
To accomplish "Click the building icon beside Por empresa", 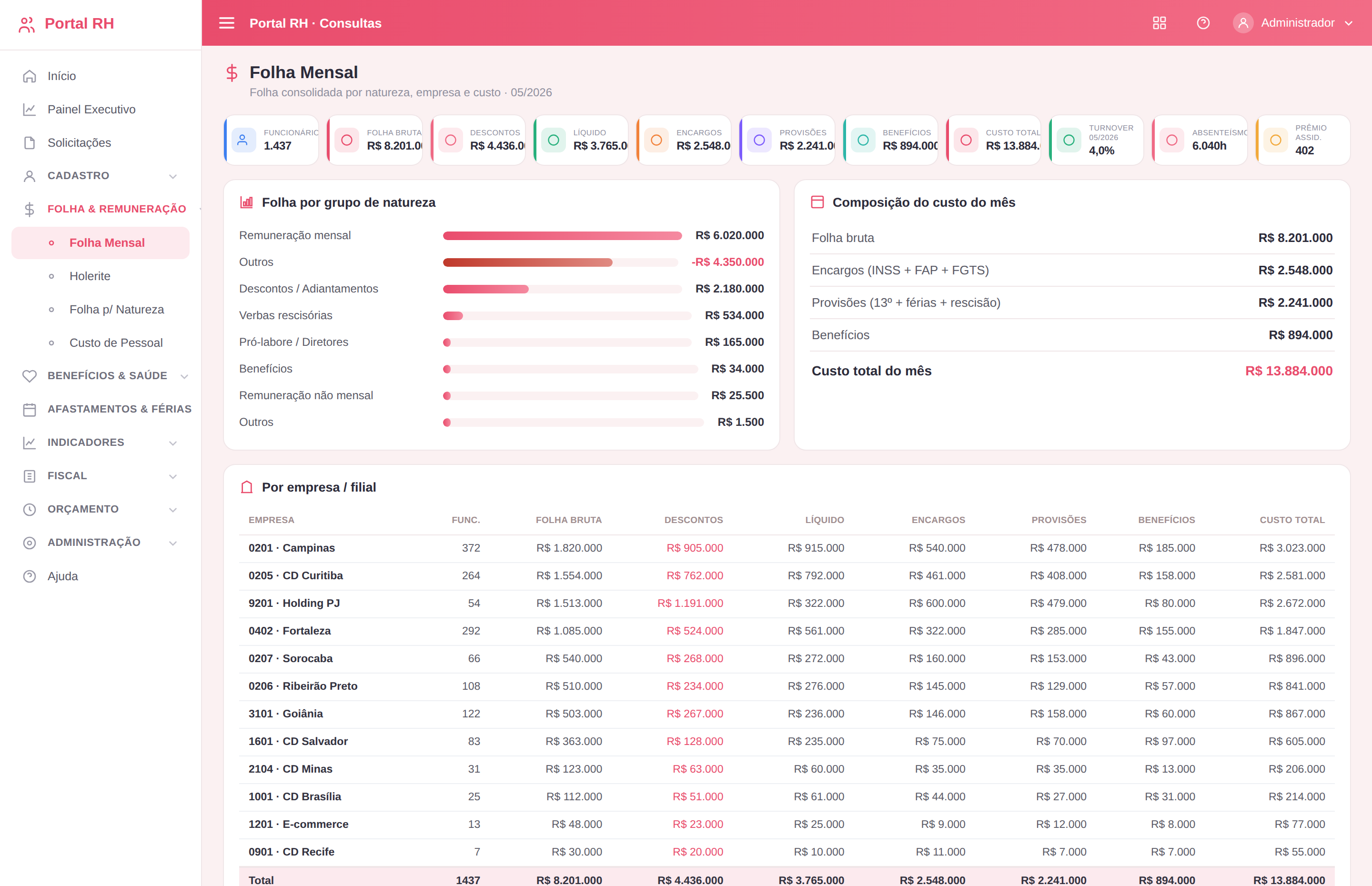I will [x=247, y=487].
